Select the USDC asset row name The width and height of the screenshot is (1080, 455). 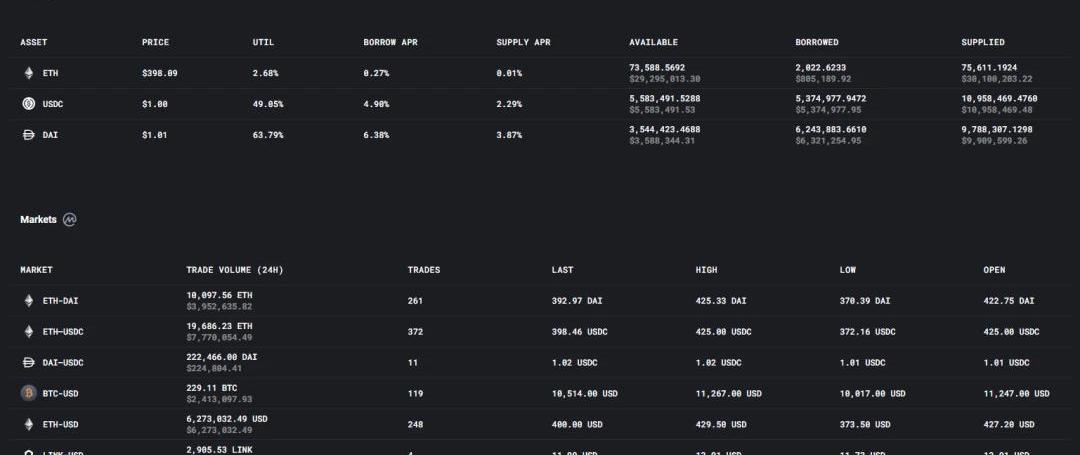click(x=53, y=104)
